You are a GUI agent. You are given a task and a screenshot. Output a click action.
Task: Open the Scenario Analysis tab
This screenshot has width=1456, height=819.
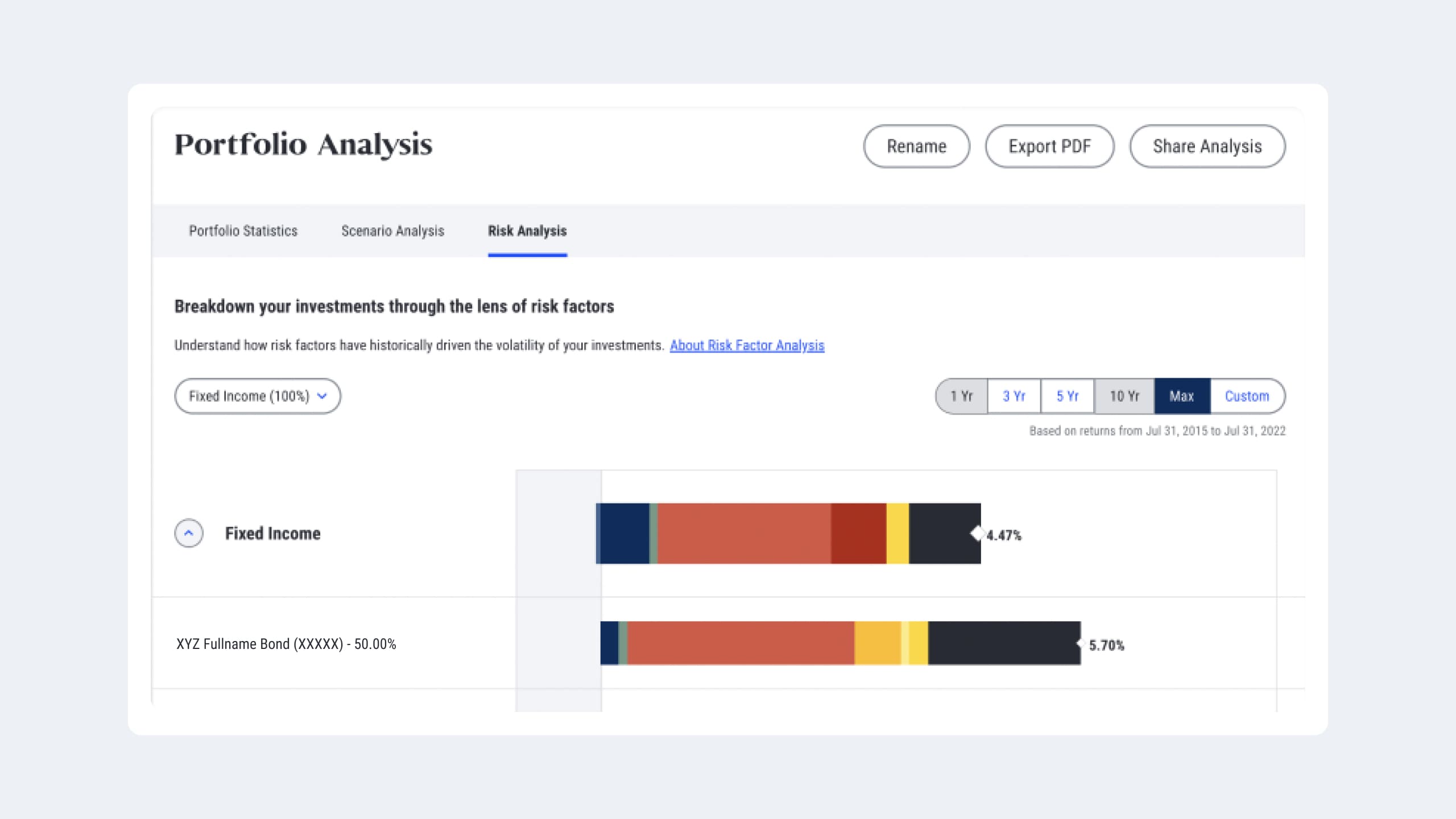(393, 231)
